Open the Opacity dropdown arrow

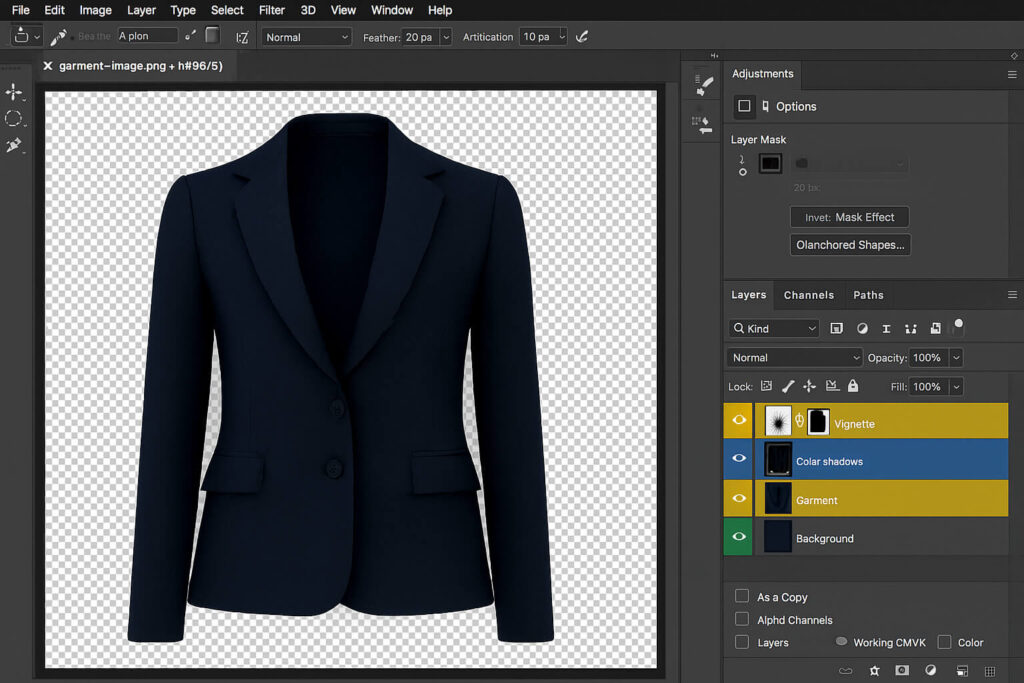click(x=956, y=357)
